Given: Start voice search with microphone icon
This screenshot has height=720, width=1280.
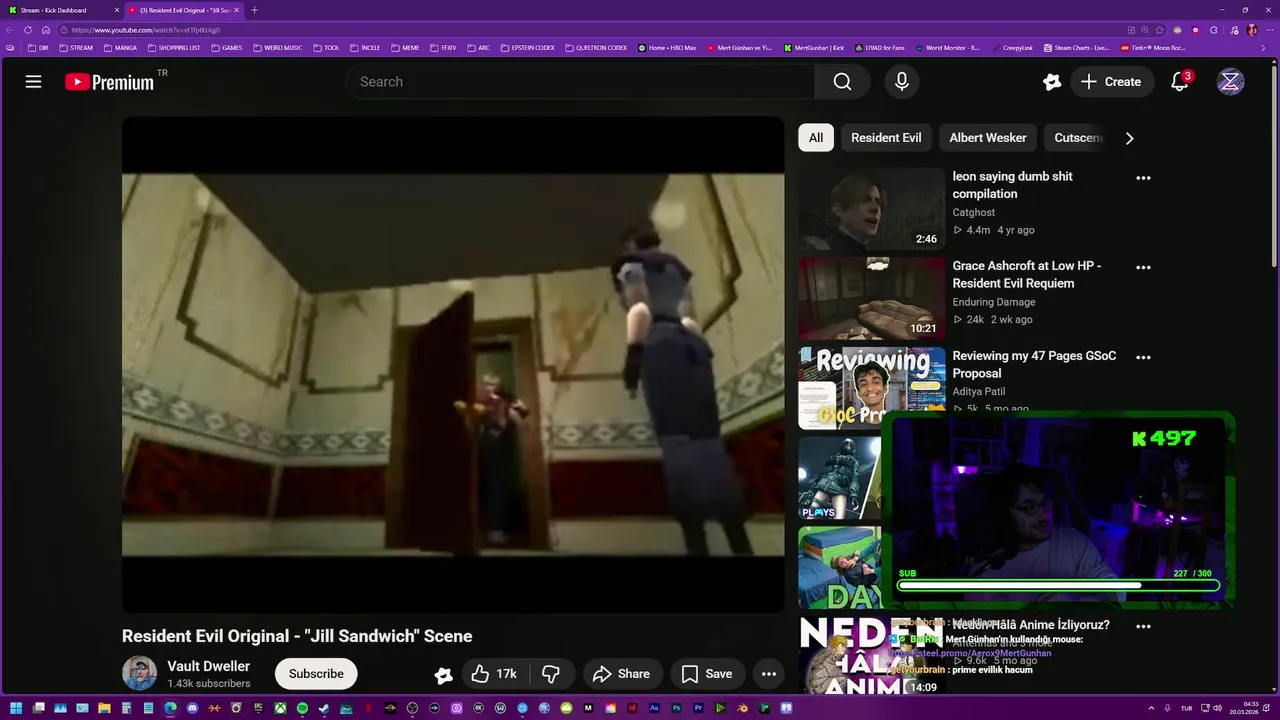Looking at the screenshot, I should pos(901,82).
